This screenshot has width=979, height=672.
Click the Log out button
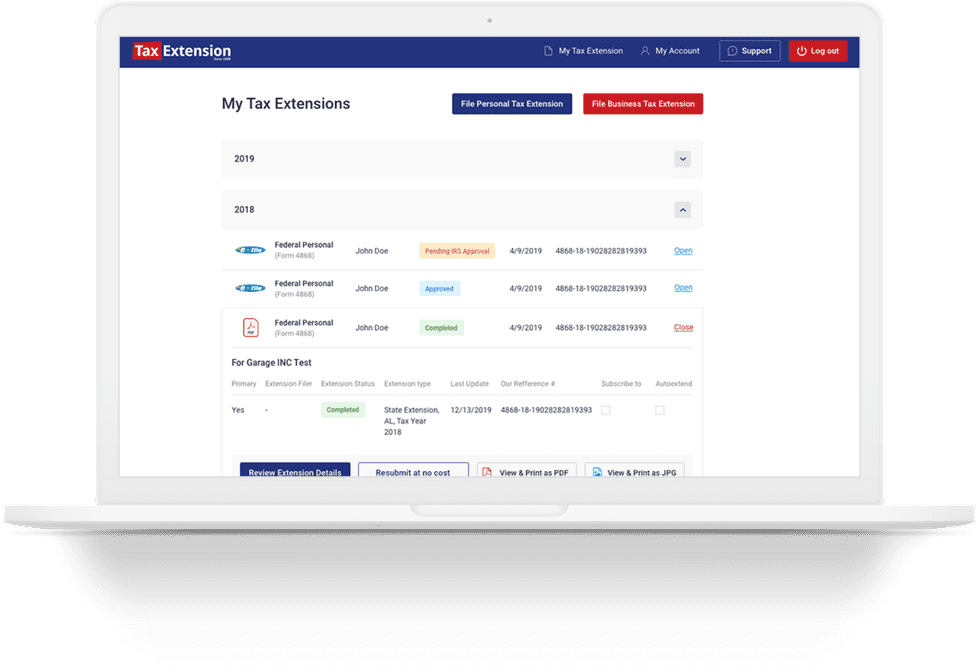tap(818, 51)
